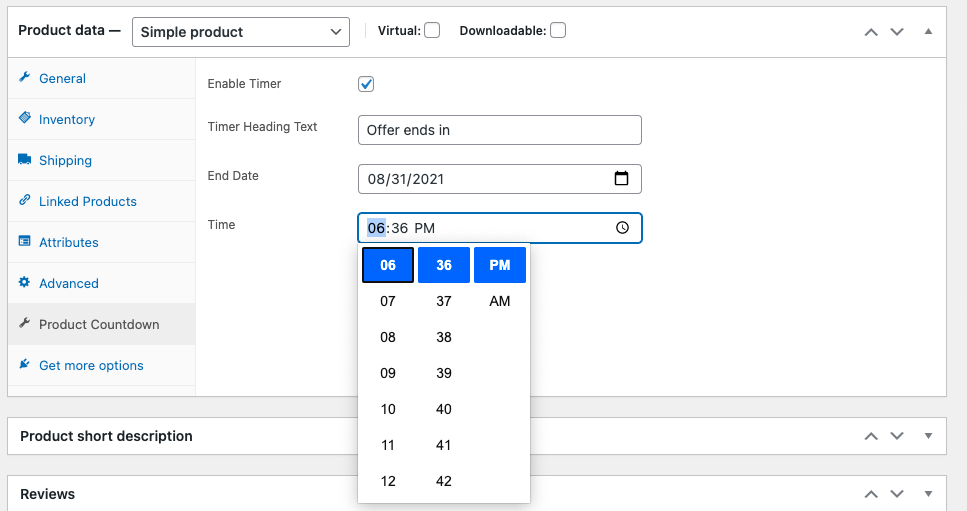This screenshot has width=967, height=511.
Task: Open the Linked Products tab
Action: tap(102, 202)
